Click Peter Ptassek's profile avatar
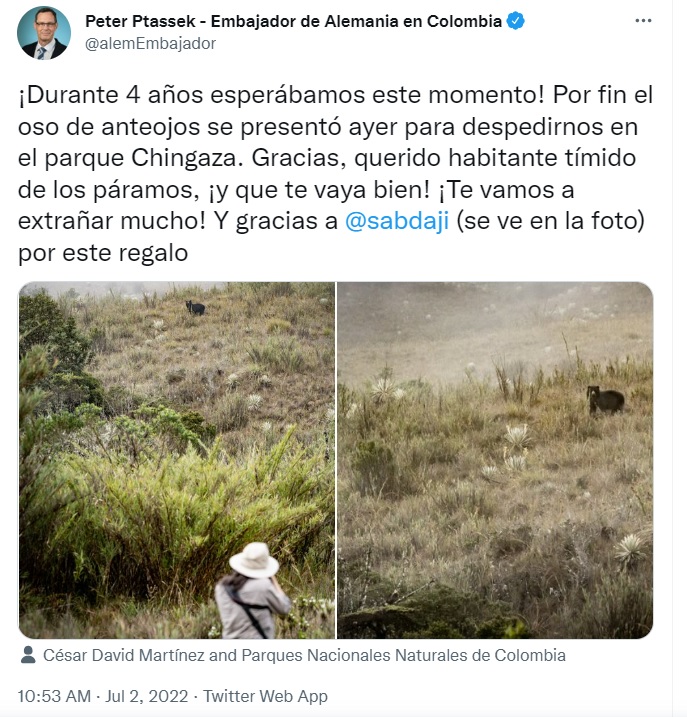687x717 pixels. [44, 33]
